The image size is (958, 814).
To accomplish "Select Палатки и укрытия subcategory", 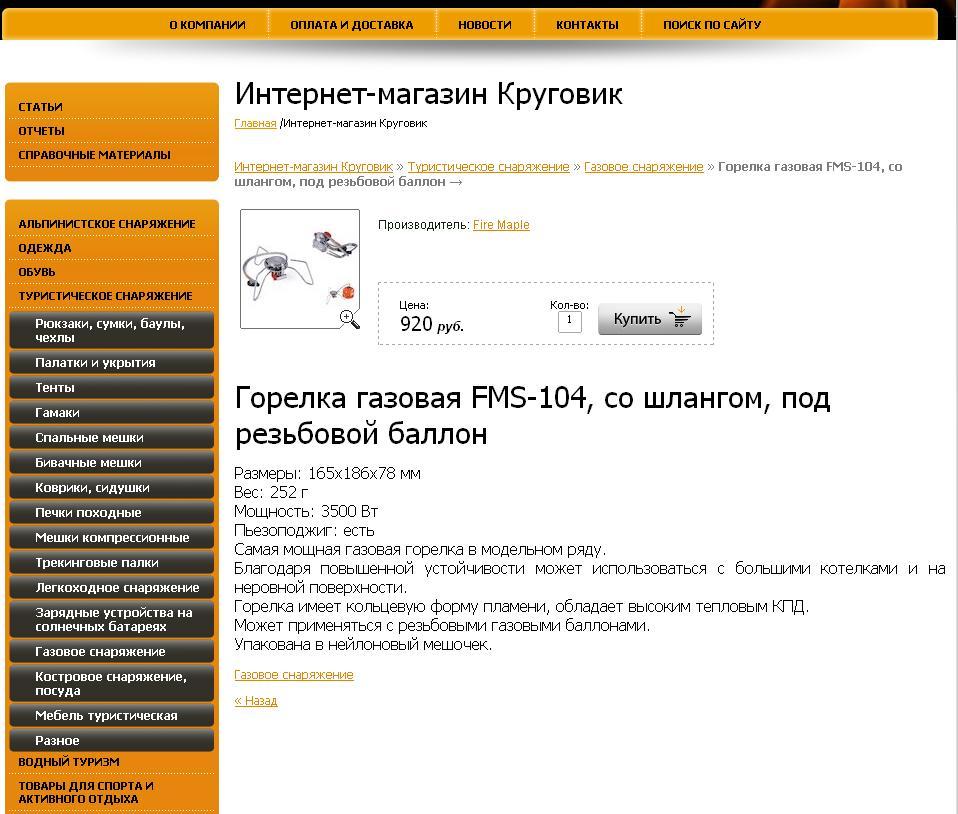I will tap(95, 363).
